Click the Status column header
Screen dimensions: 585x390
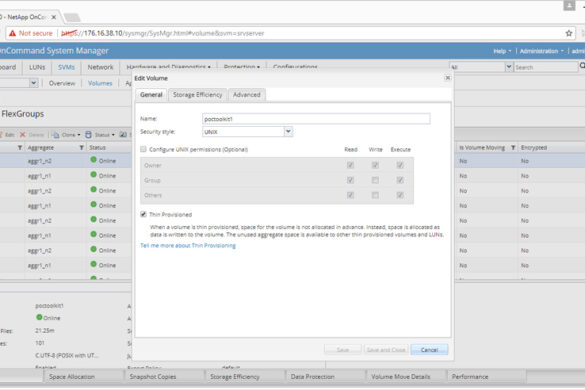tap(97, 148)
